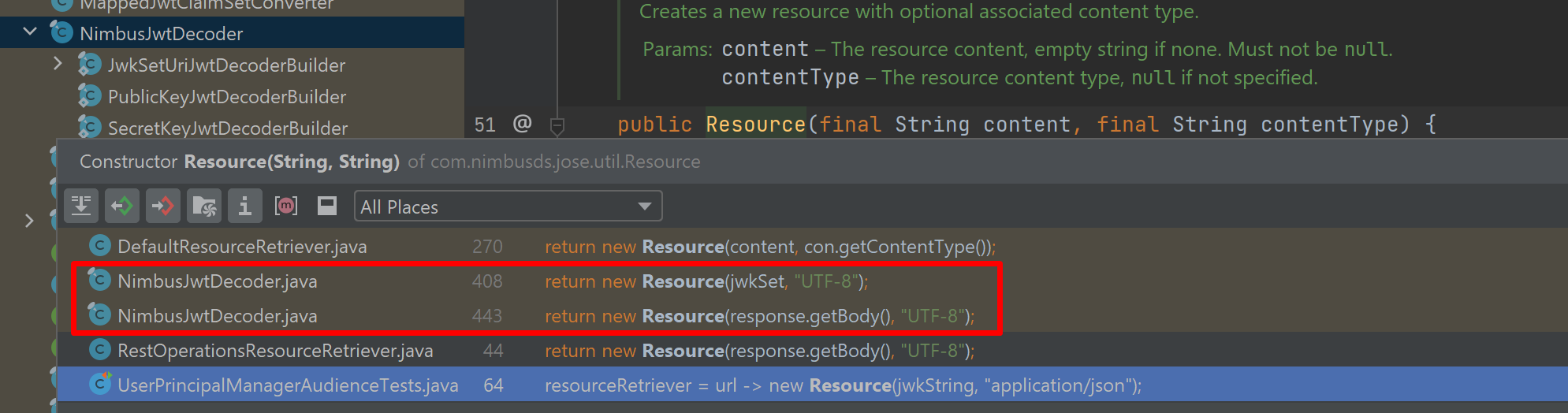
Task: Open UserPrincipalManagerAudienceTests.java usage at line 64
Action: (x=812, y=385)
